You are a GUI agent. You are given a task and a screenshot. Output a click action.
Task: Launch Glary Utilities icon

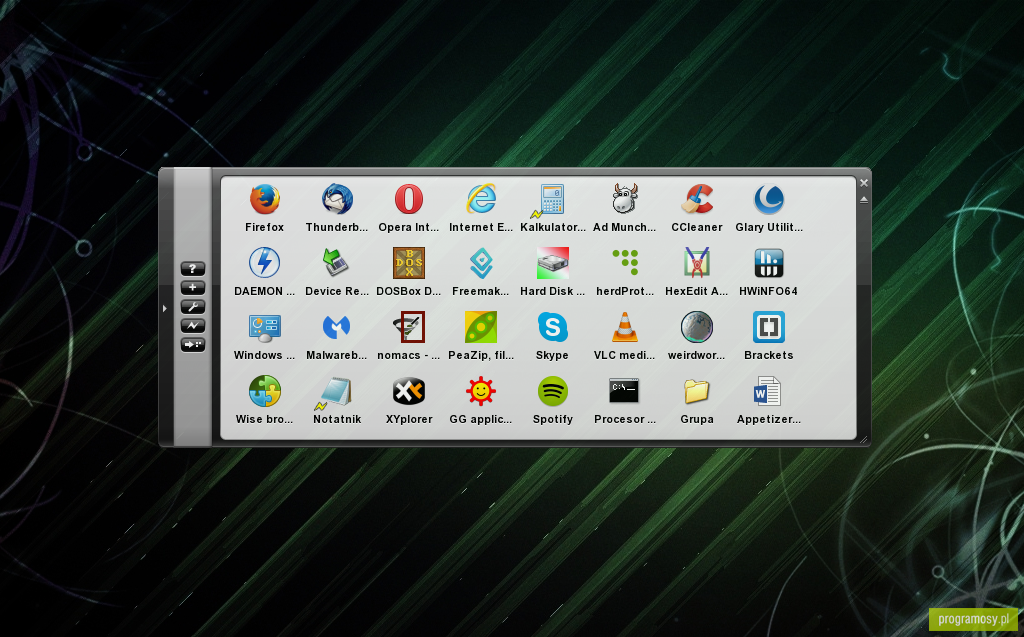click(769, 199)
